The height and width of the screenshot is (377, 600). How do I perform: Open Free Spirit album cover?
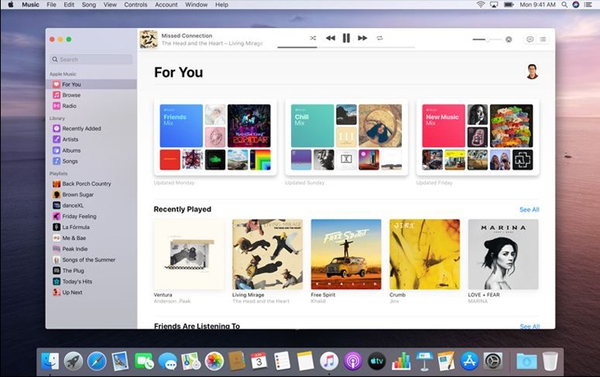(346, 254)
